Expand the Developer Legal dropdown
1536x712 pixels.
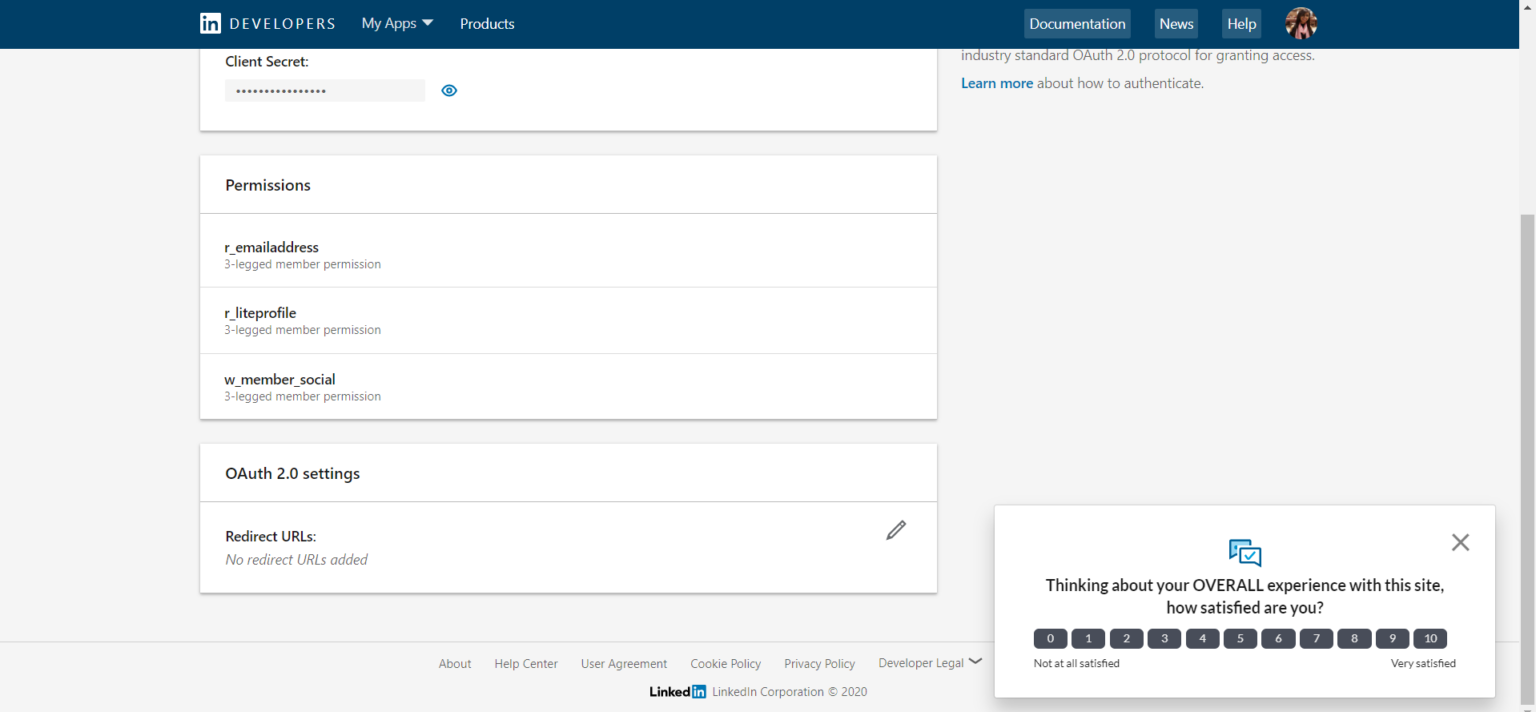[929, 662]
